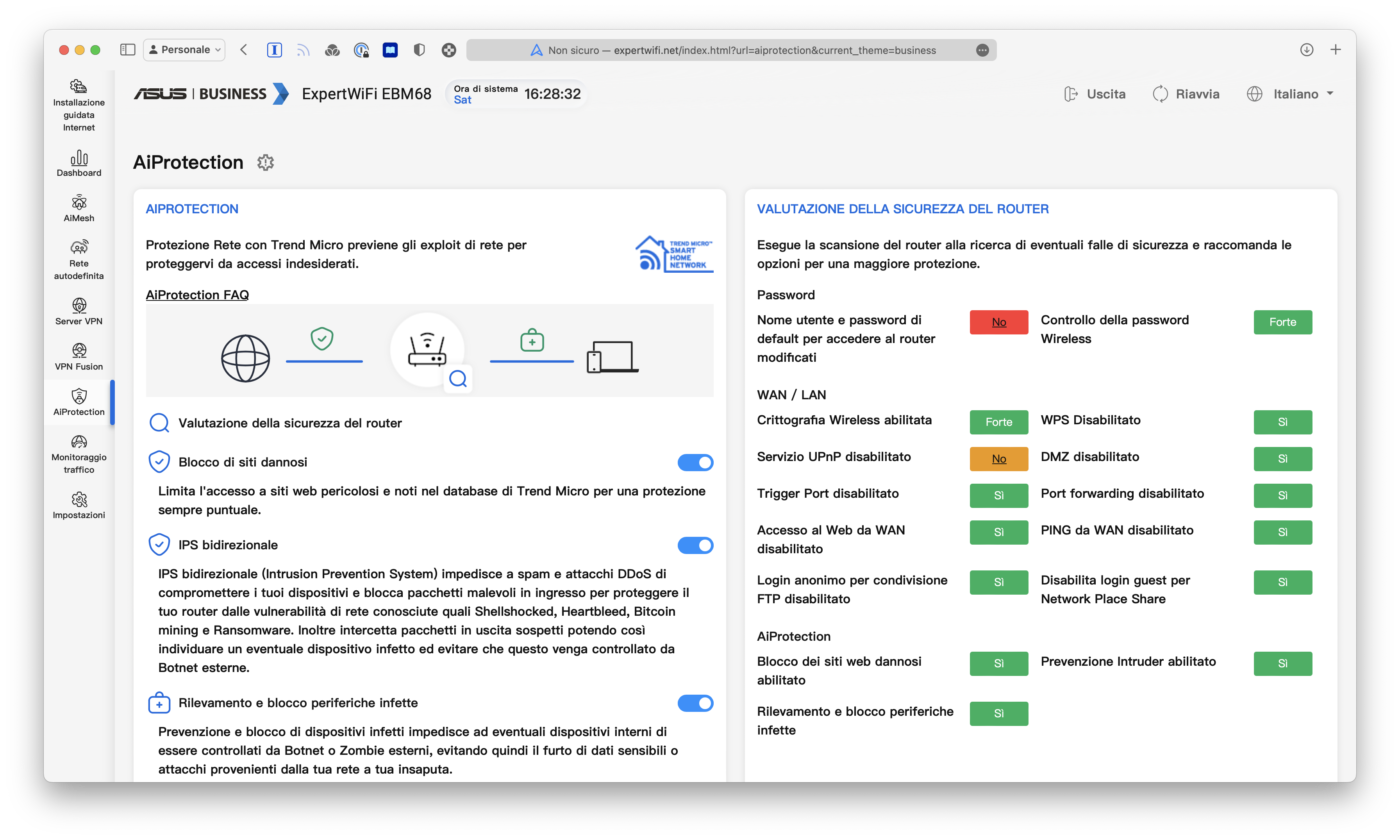1400x840 pixels.
Task: Click Forte badge for Controllo della password Wireless
Action: (1283, 322)
